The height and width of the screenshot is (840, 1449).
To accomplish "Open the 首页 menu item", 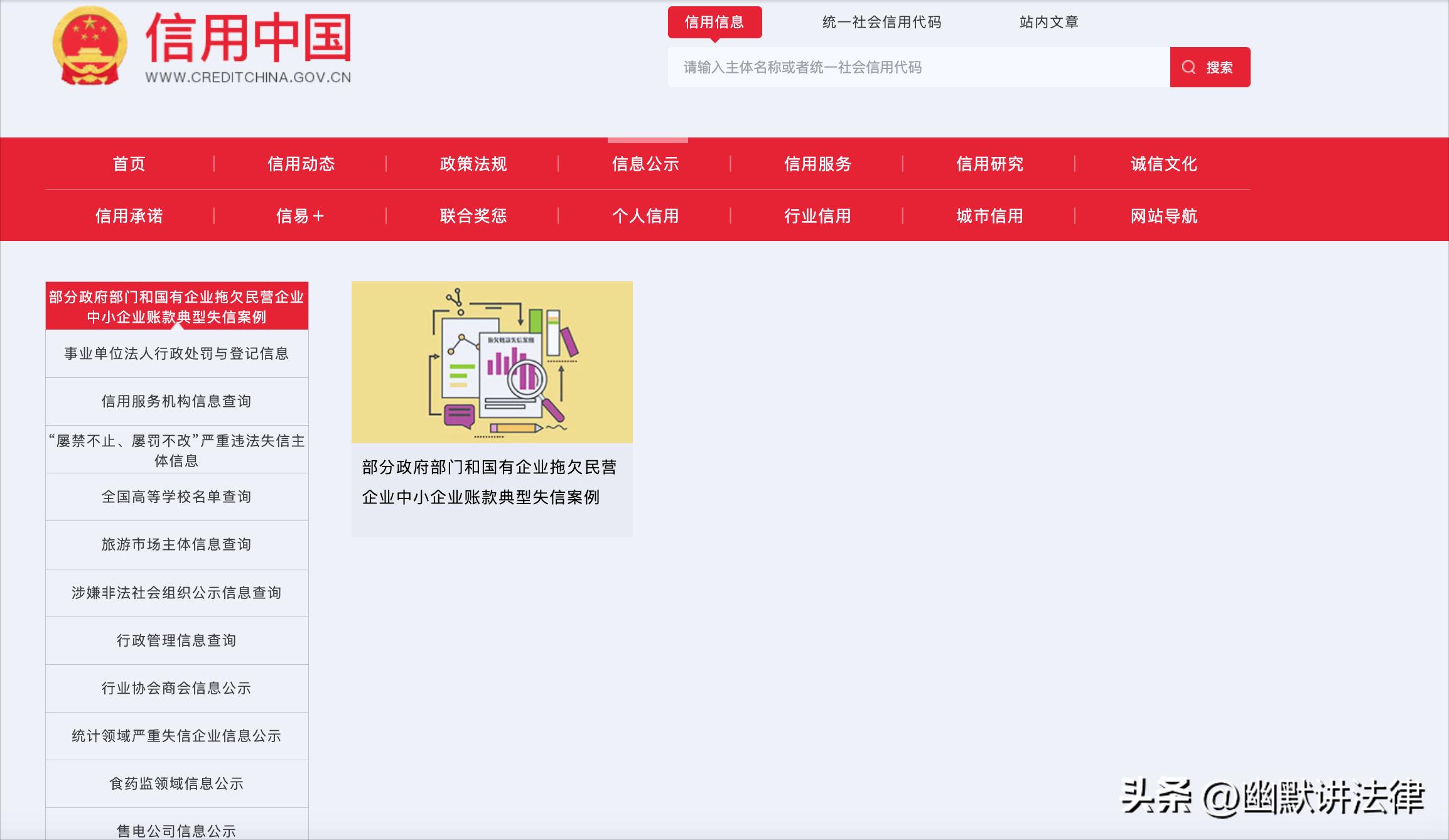I will tap(128, 164).
